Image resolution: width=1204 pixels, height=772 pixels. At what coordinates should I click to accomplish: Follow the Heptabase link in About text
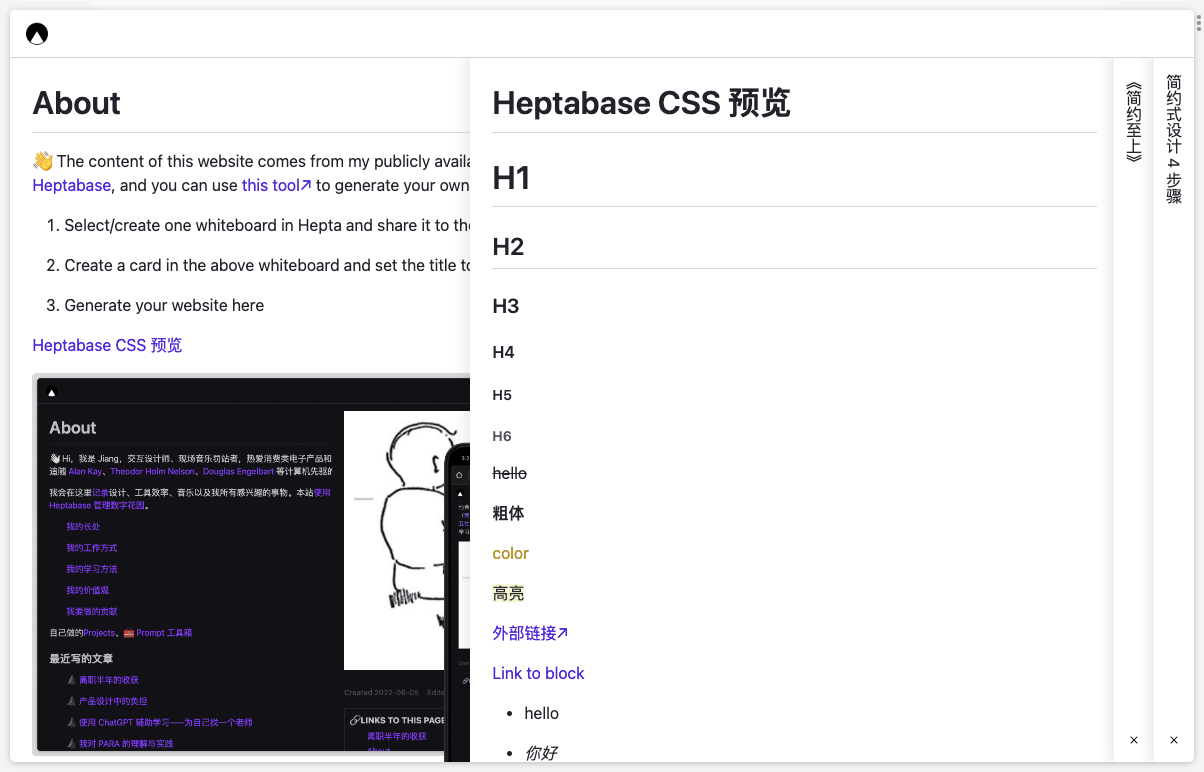coord(72,185)
